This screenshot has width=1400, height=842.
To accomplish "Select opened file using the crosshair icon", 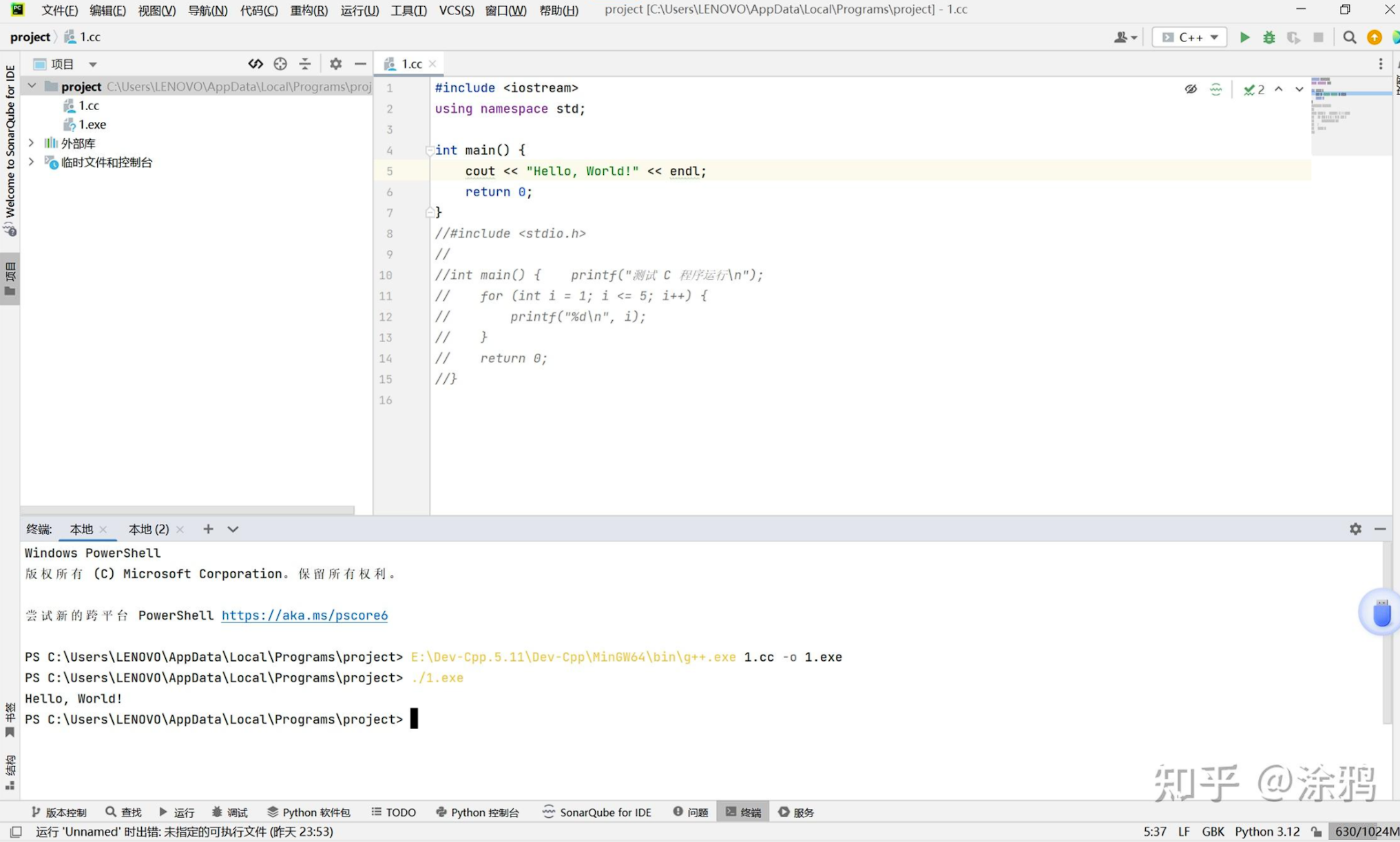I will click(280, 63).
